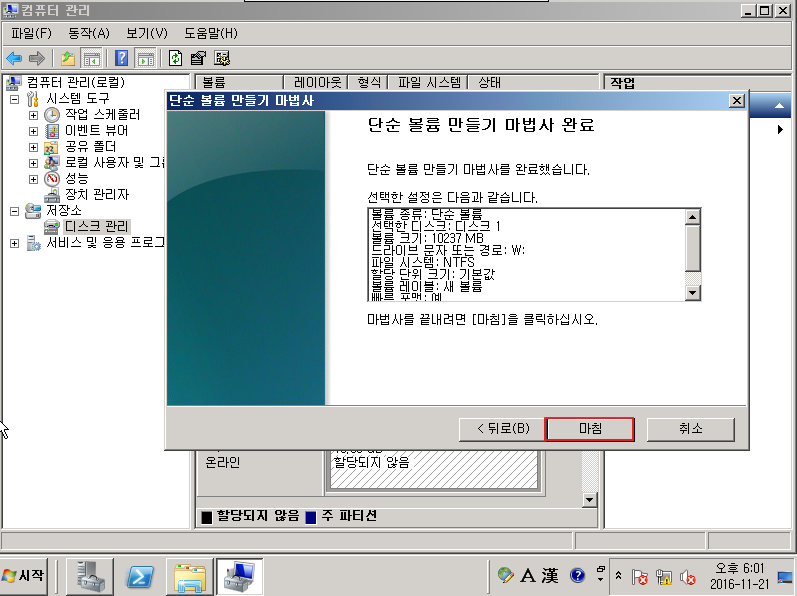797x596 pixels.
Task: Click the 볼륨 크기: 10237 MB line
Action: tap(427, 238)
